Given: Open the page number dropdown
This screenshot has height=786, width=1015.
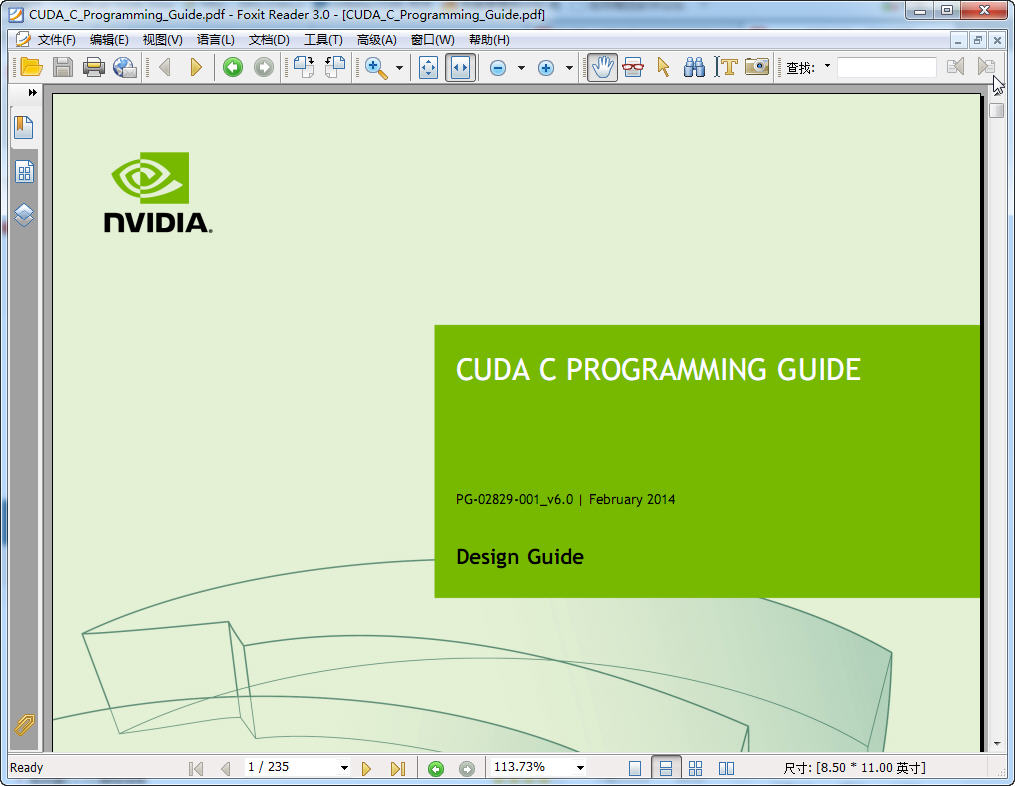Looking at the screenshot, I should click(344, 768).
